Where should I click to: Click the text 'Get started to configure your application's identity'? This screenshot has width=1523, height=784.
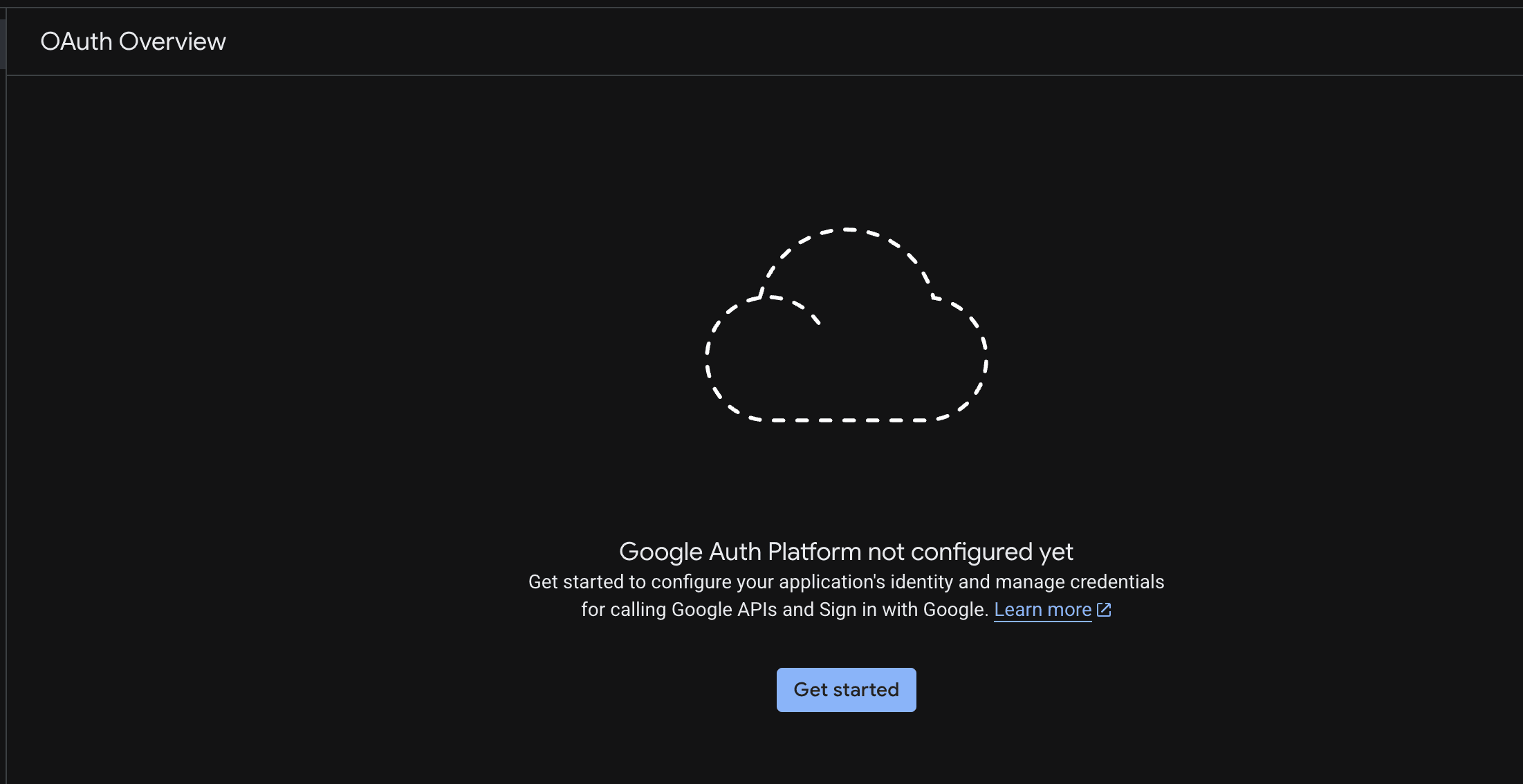click(741, 582)
